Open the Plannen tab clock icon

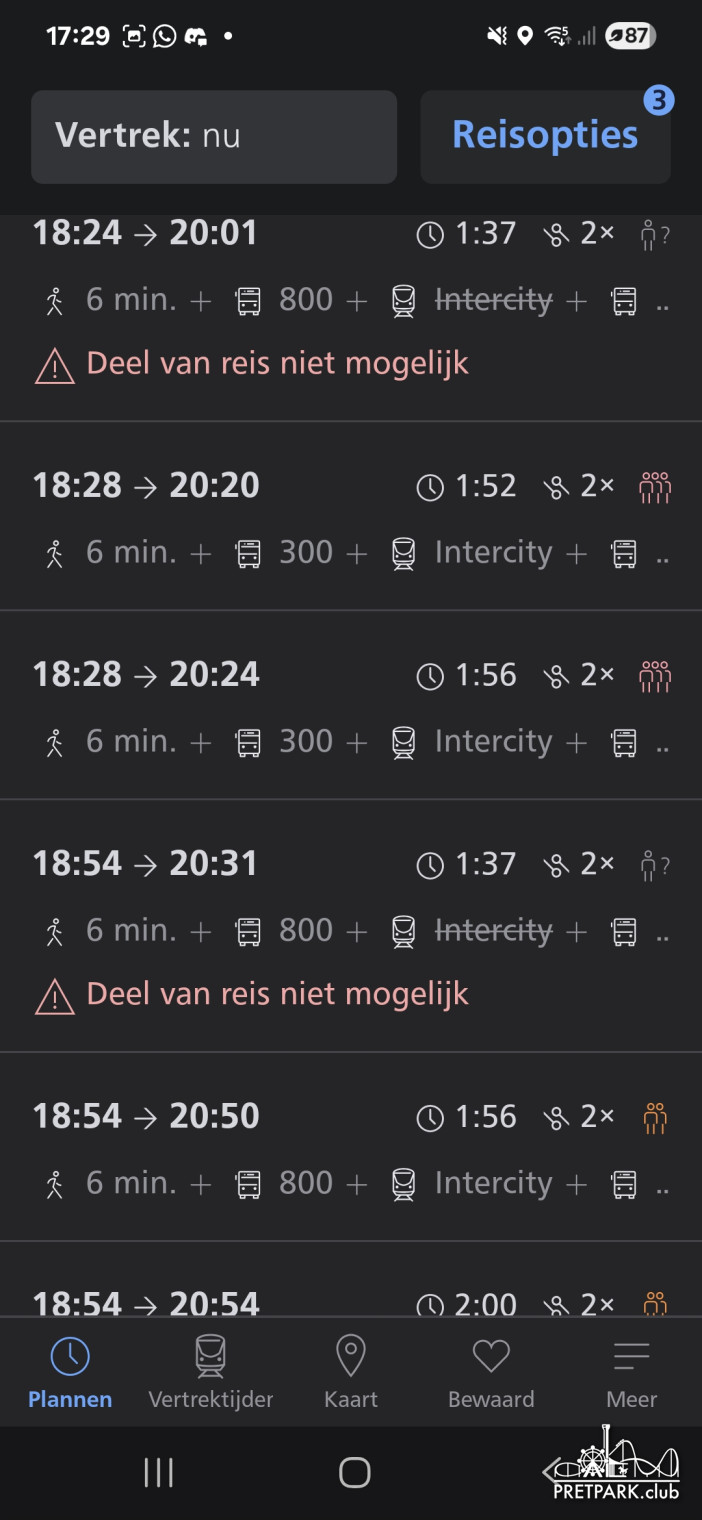[70, 1356]
